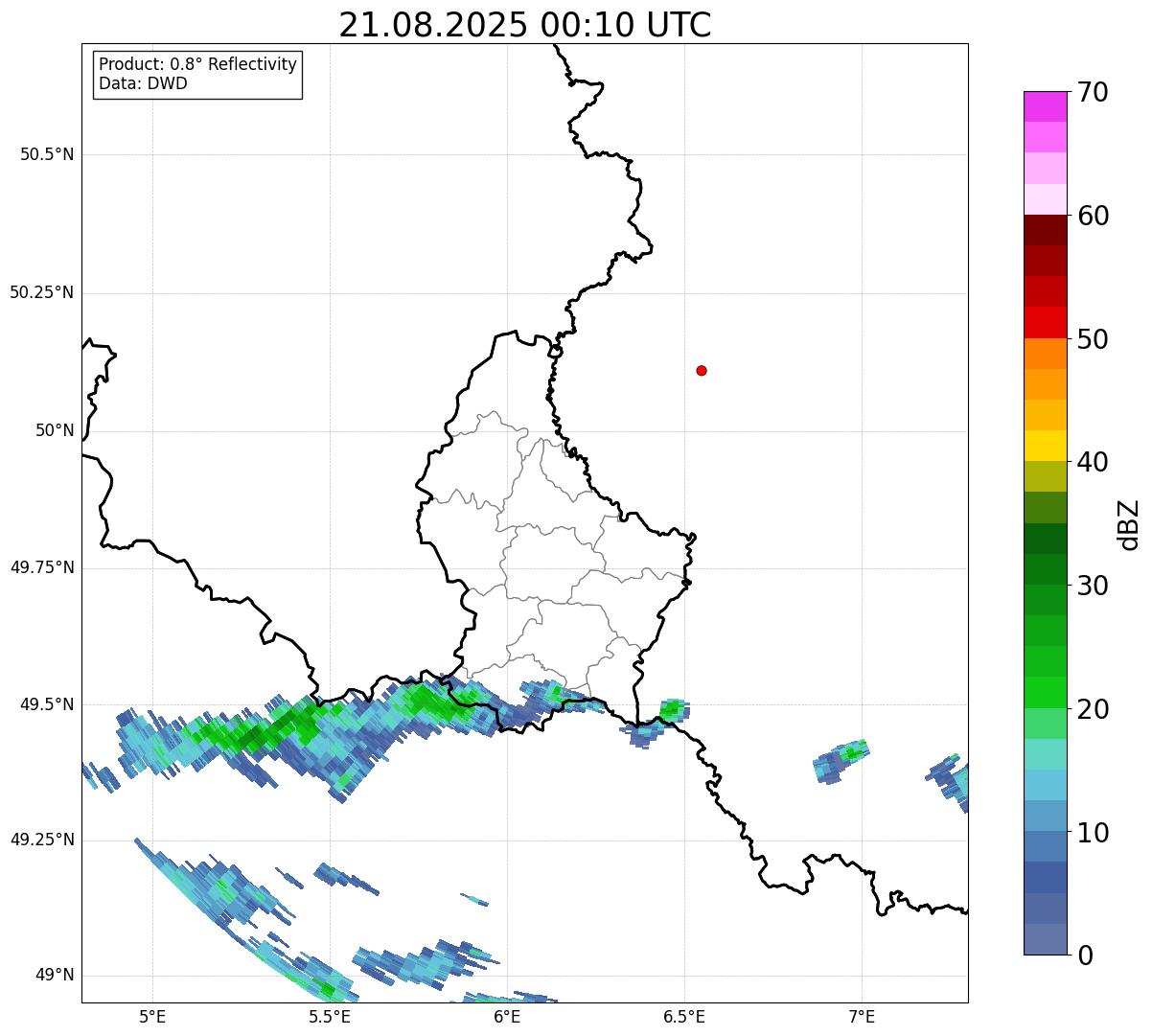The image size is (1152, 1036).
Task: Click the plot title '21.08.2025 00:10 UTC'
Action: click(525, 25)
